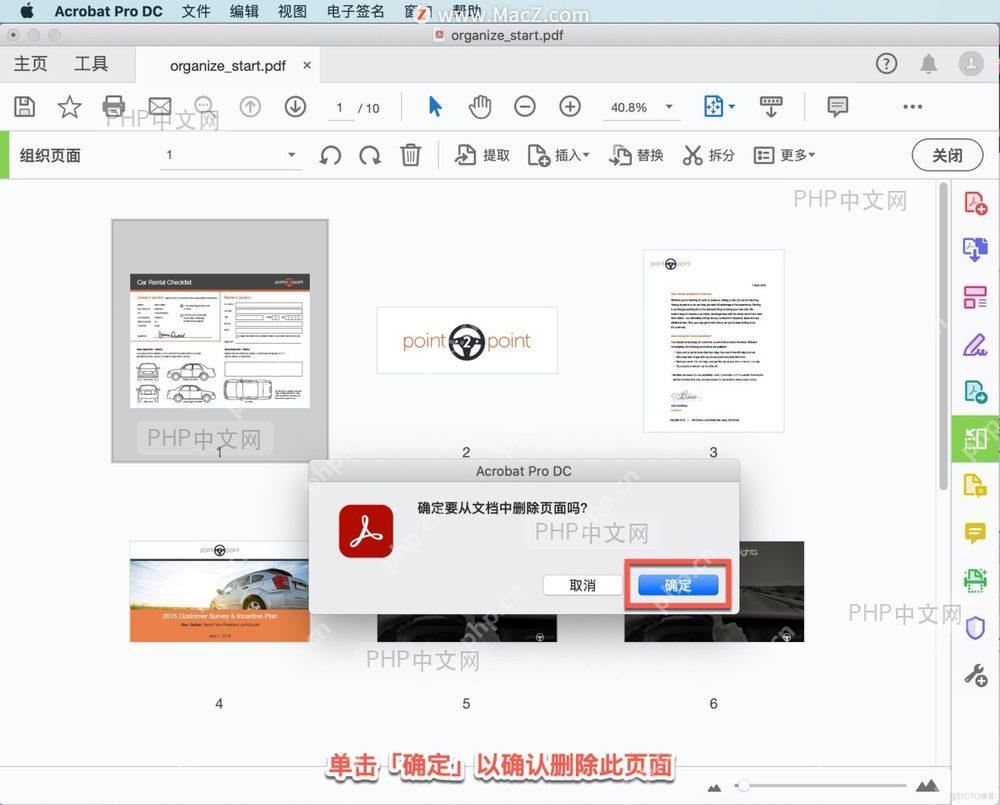Open account profile avatar
This screenshot has width=1000, height=805.
(x=971, y=63)
